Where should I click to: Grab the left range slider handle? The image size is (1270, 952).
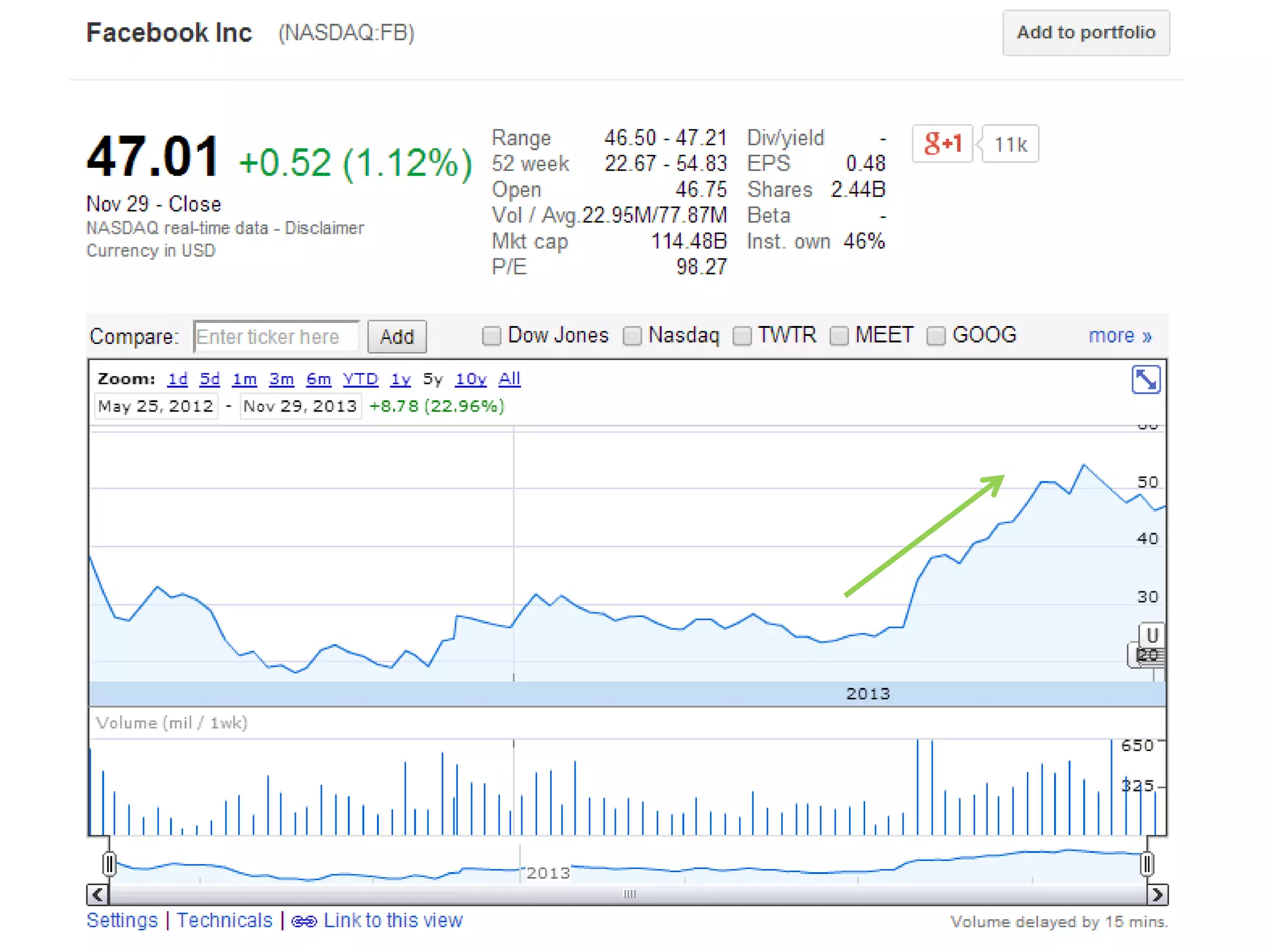tap(110, 863)
